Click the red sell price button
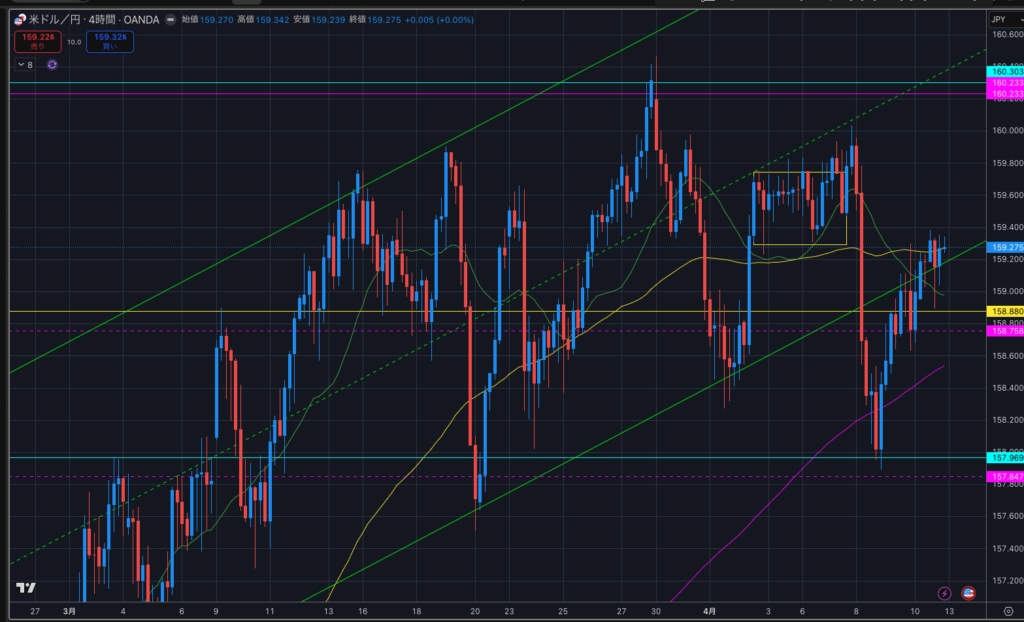The image size is (1024, 622). point(34,42)
